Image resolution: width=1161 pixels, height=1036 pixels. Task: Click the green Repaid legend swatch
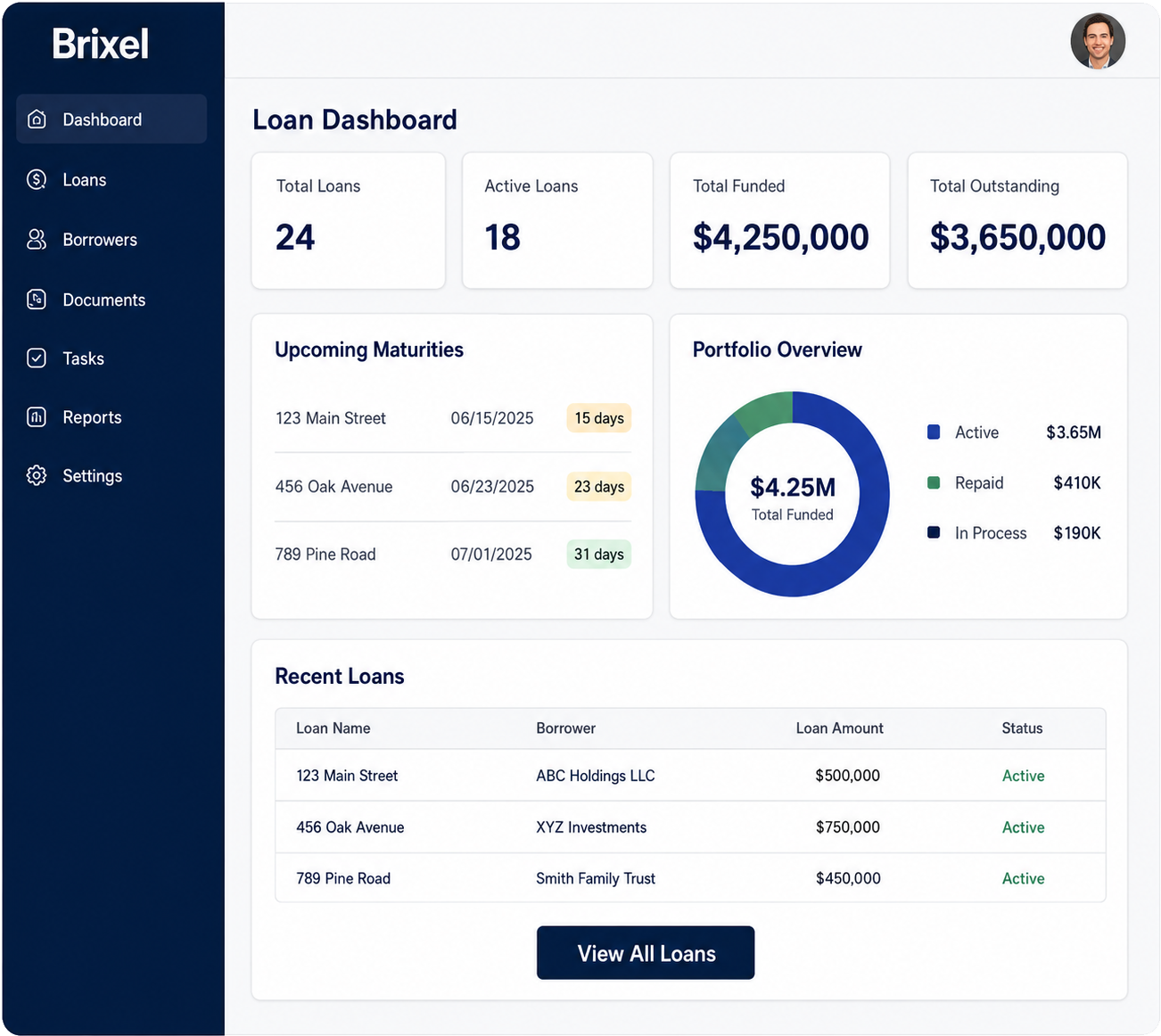(x=934, y=482)
